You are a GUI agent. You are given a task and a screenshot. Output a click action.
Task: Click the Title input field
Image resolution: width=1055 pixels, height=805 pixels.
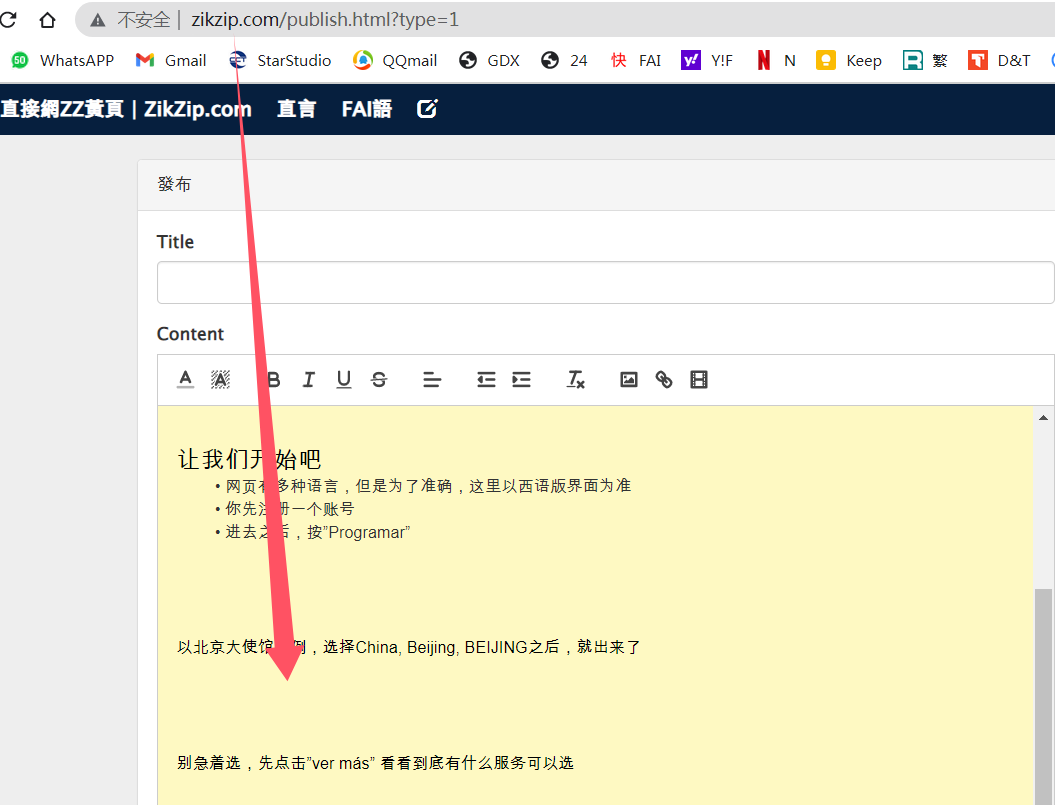pyautogui.click(x=605, y=283)
